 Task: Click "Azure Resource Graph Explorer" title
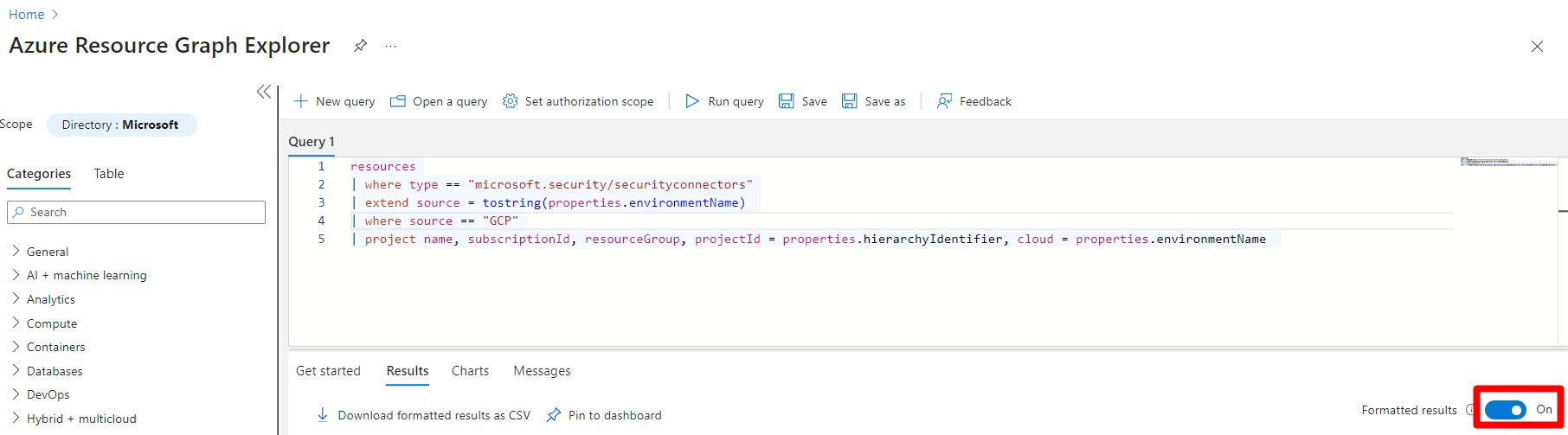click(x=170, y=46)
